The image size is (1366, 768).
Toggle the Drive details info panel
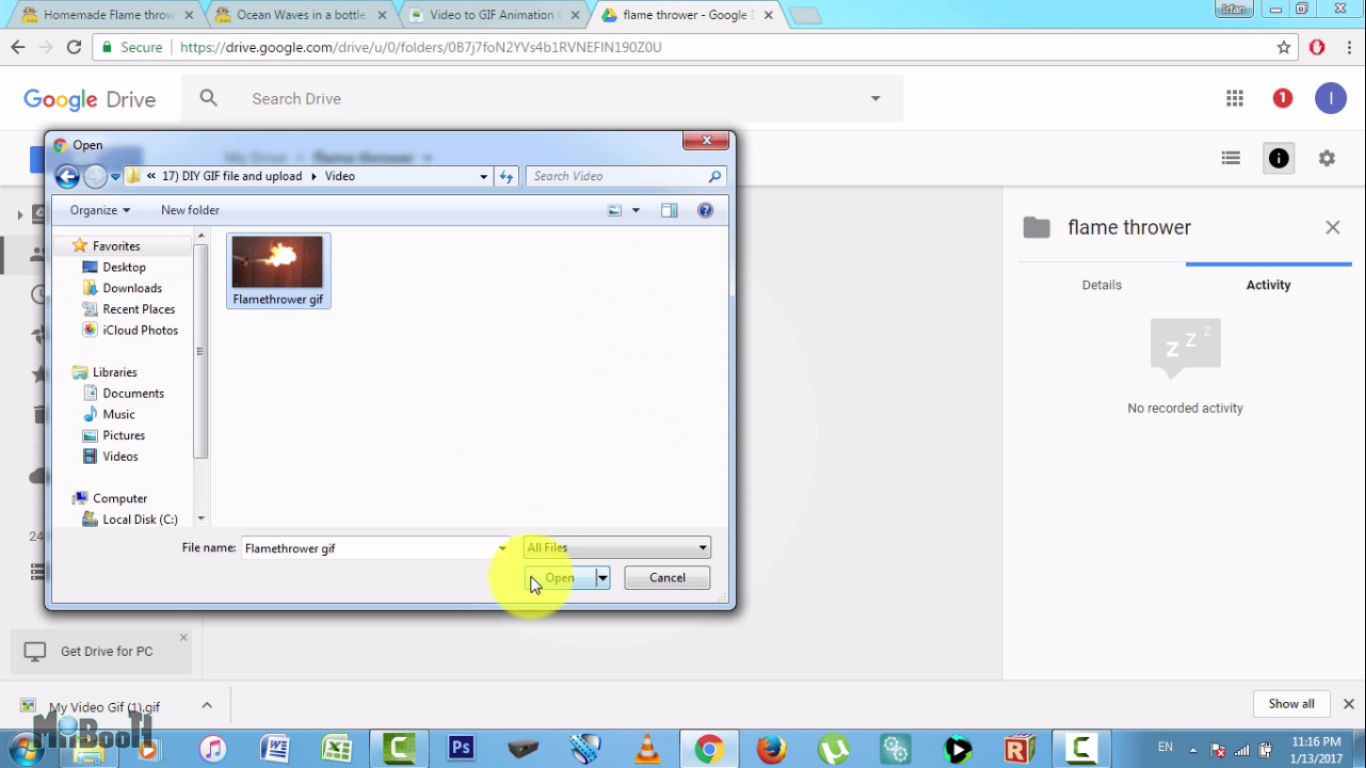[x=1279, y=158]
